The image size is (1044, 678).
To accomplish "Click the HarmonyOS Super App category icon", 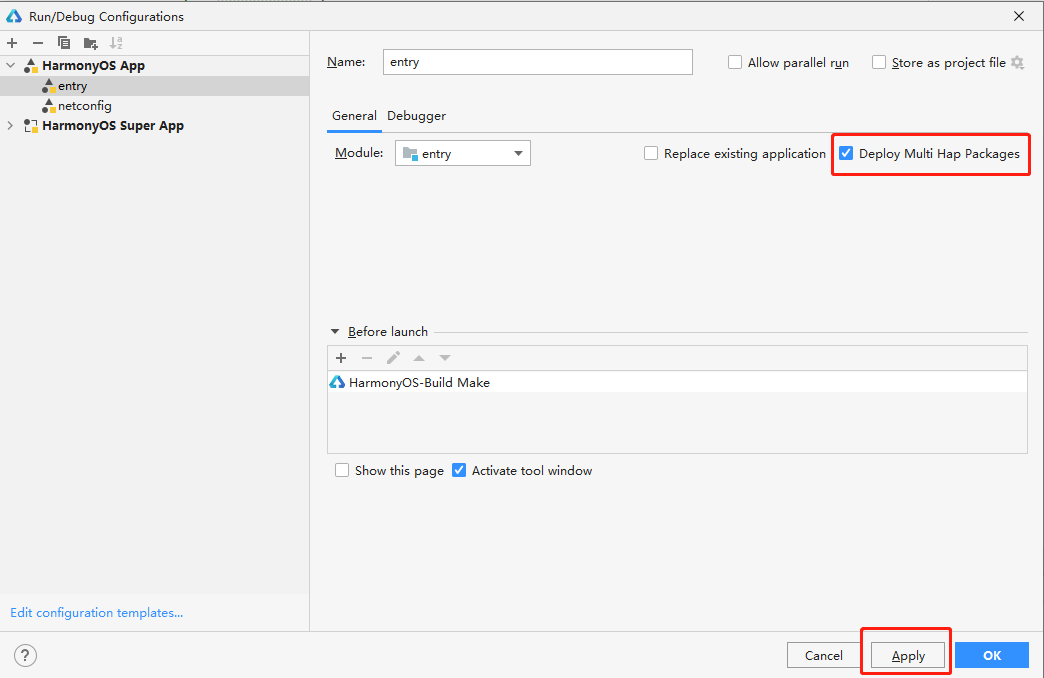I will [x=31, y=126].
